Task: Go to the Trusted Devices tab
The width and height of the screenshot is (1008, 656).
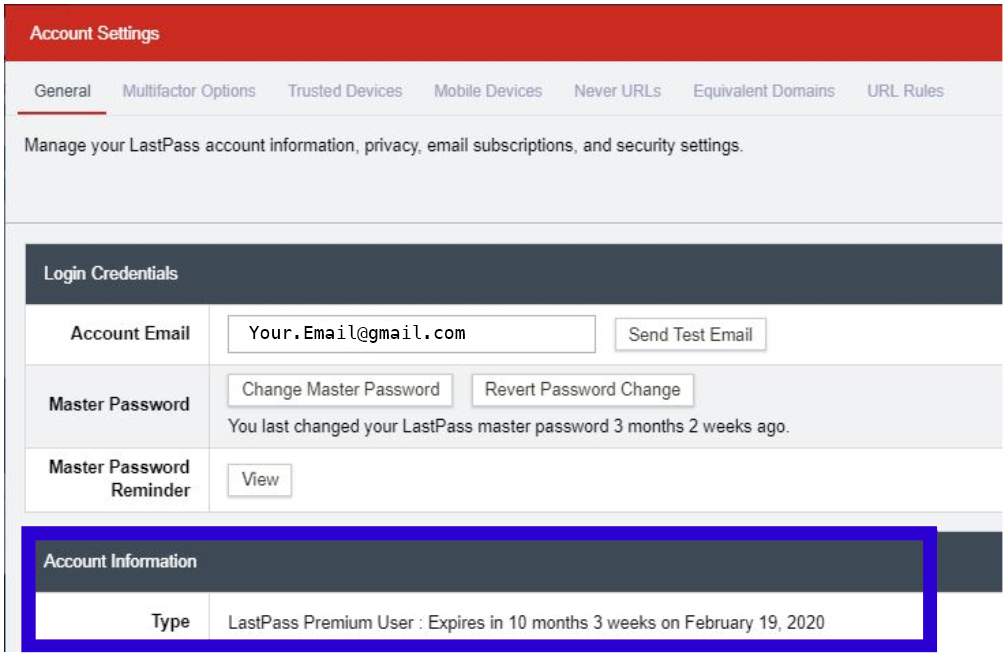Action: pos(345,91)
